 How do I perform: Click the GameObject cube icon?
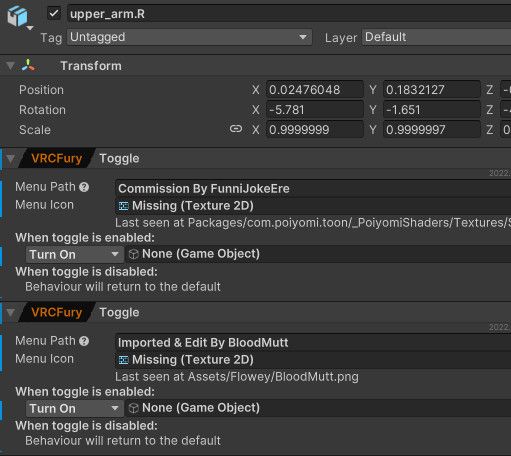click(17, 16)
